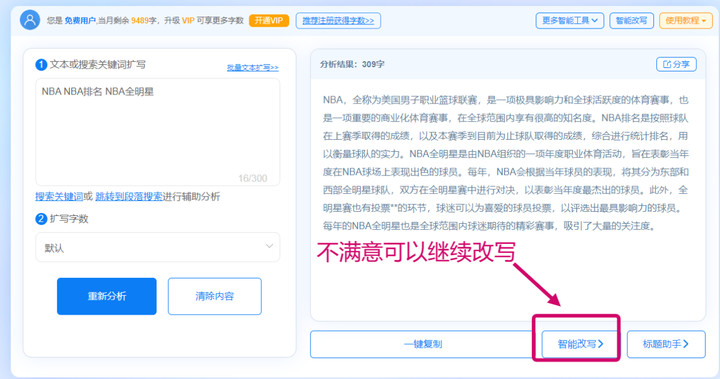
Task: Click the 重新分析 button
Action: tap(107, 296)
